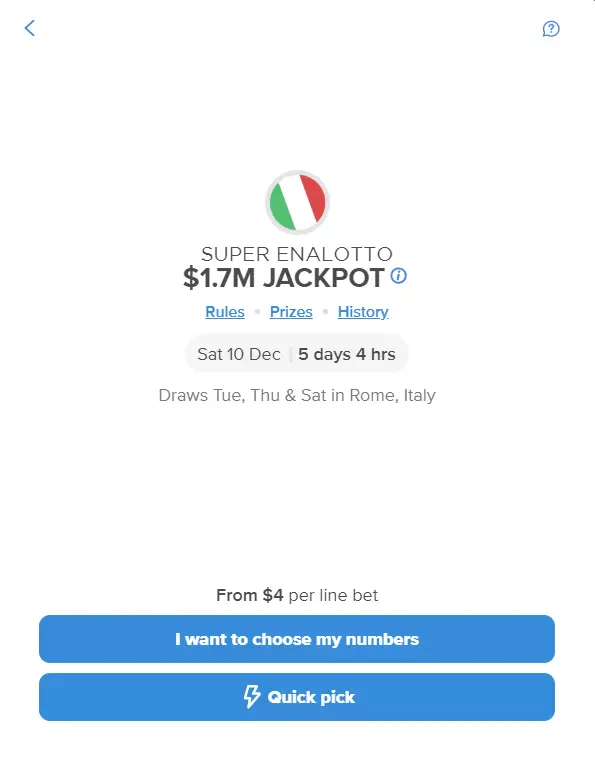This screenshot has height=782, width=595.
Task: Click the SUPER ENALOTTO title
Action: click(x=297, y=254)
